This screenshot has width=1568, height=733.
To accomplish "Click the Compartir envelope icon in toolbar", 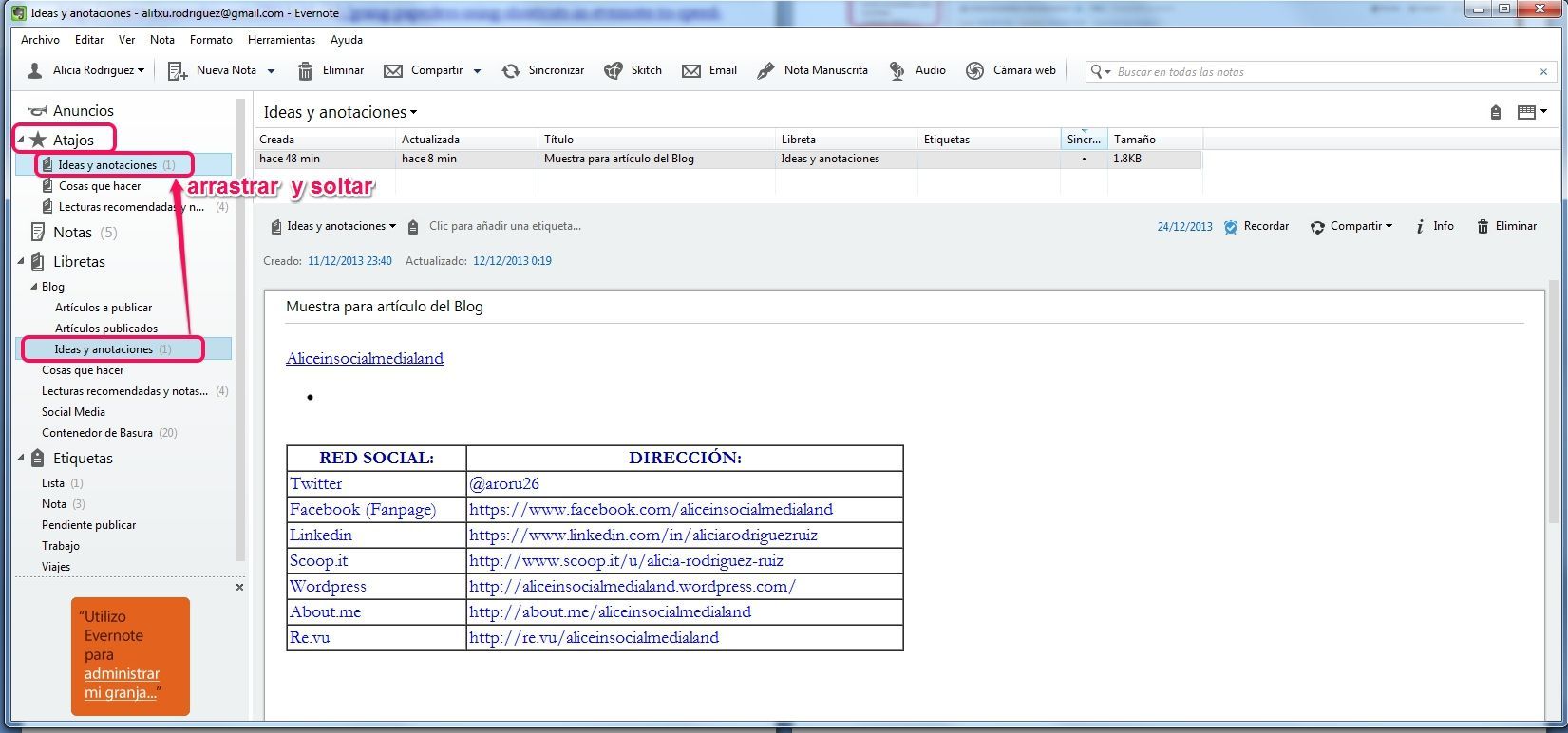I will (393, 71).
